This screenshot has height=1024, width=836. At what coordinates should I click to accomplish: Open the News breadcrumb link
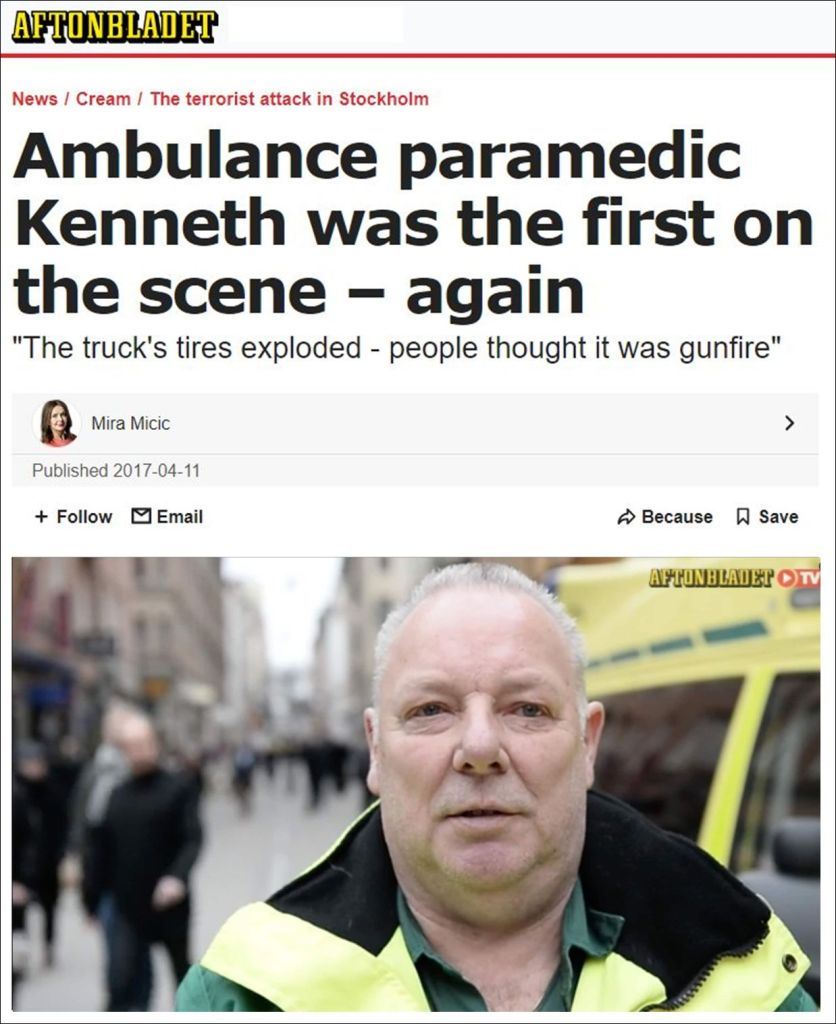click(35, 99)
